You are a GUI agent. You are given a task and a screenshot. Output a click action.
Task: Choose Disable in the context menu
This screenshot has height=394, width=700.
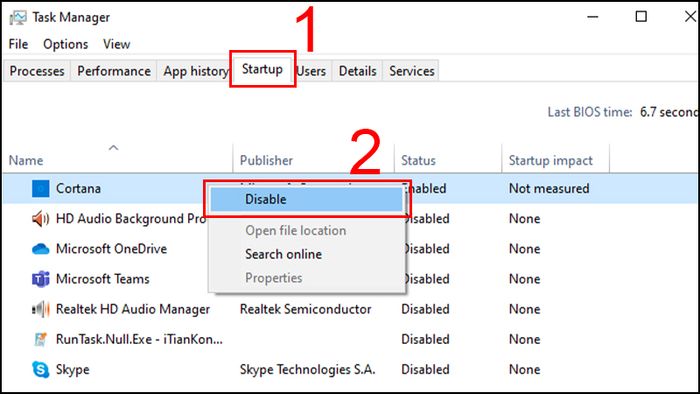(307, 199)
